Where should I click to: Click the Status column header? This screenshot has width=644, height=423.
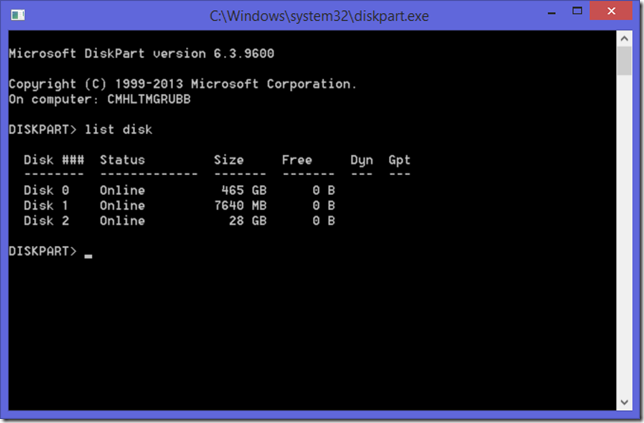(x=122, y=160)
